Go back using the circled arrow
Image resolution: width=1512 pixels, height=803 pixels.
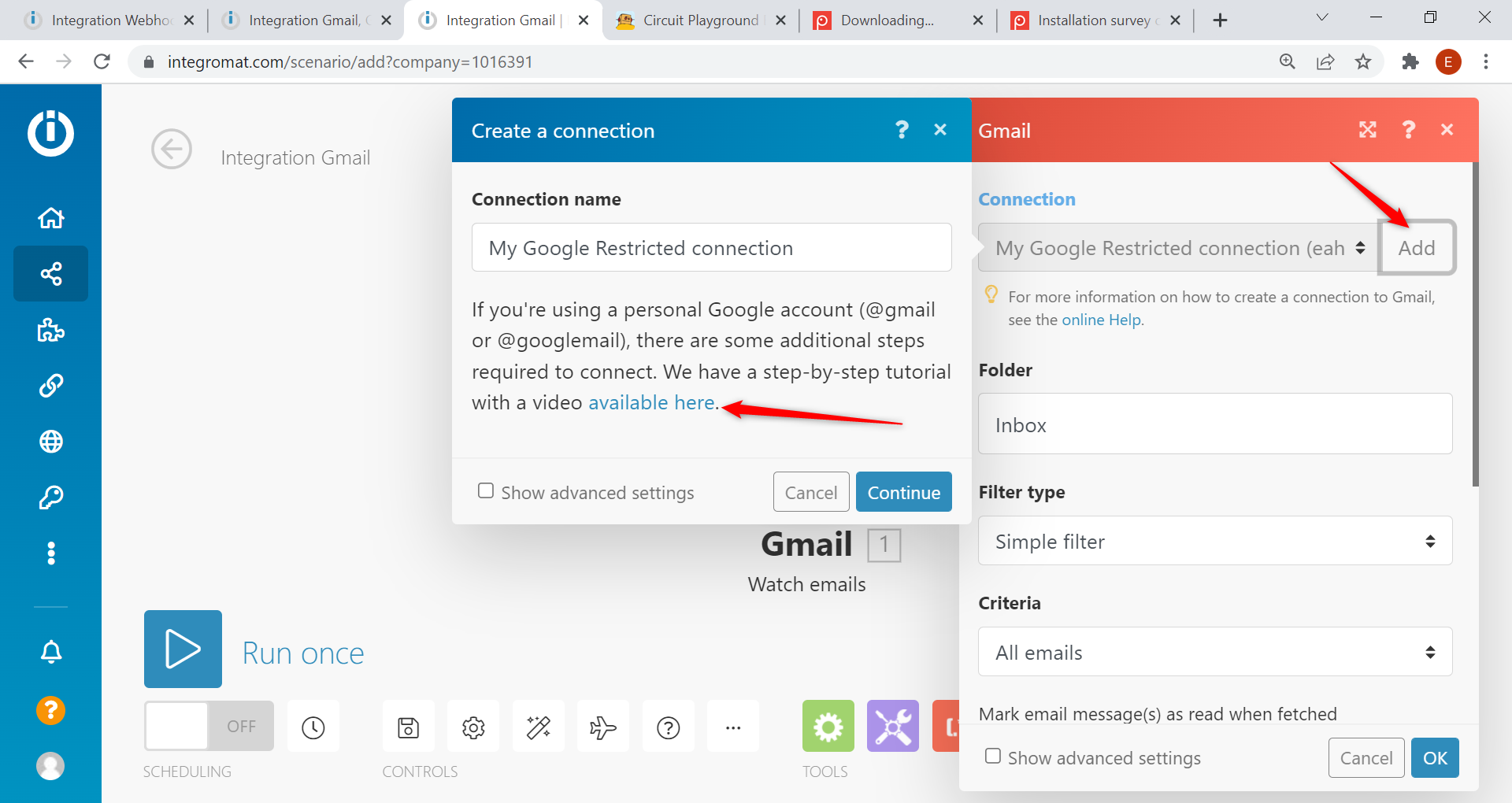click(x=172, y=149)
